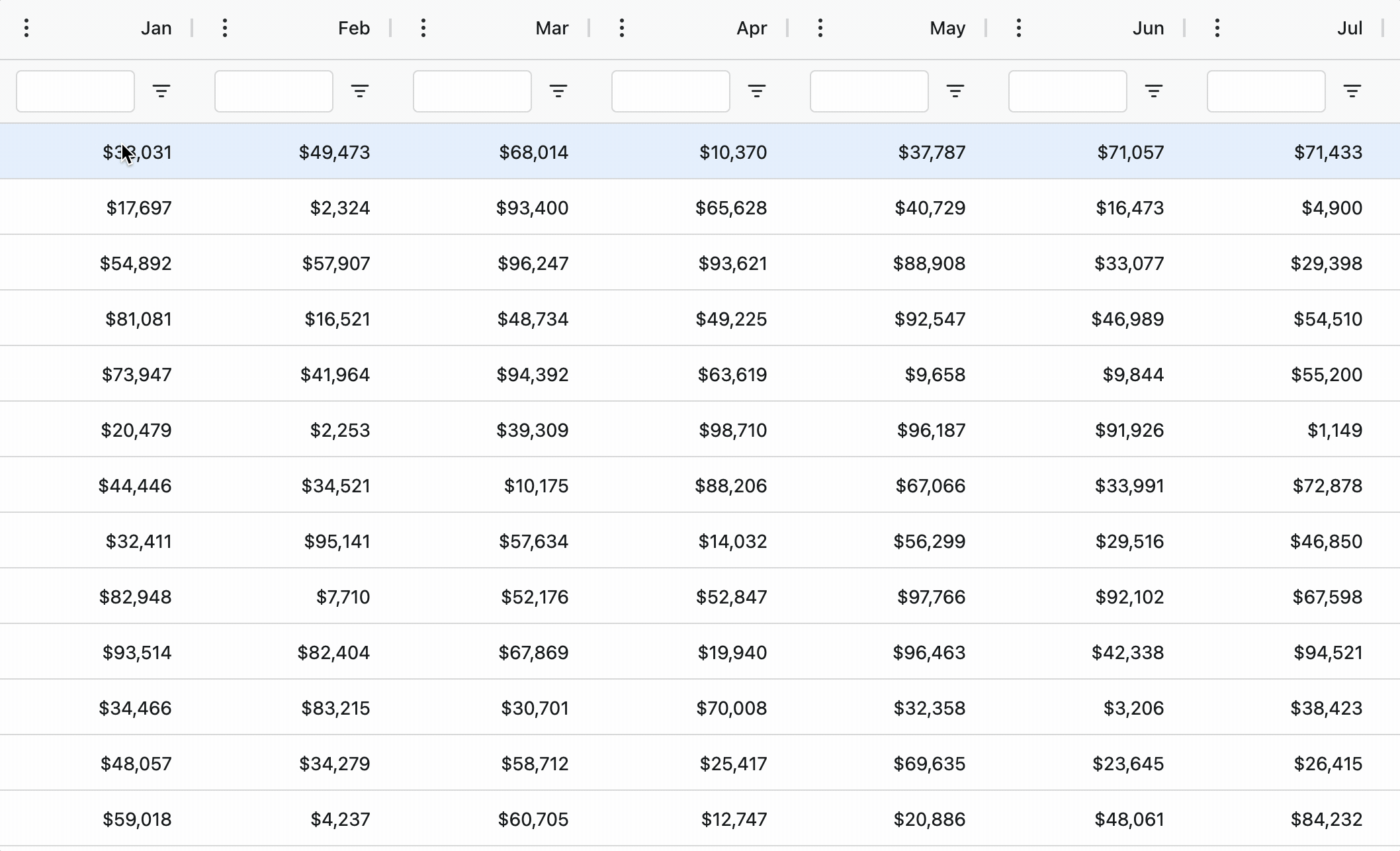1400x851 pixels.
Task: Click inside the Jun filter input box
Action: coord(1067,91)
